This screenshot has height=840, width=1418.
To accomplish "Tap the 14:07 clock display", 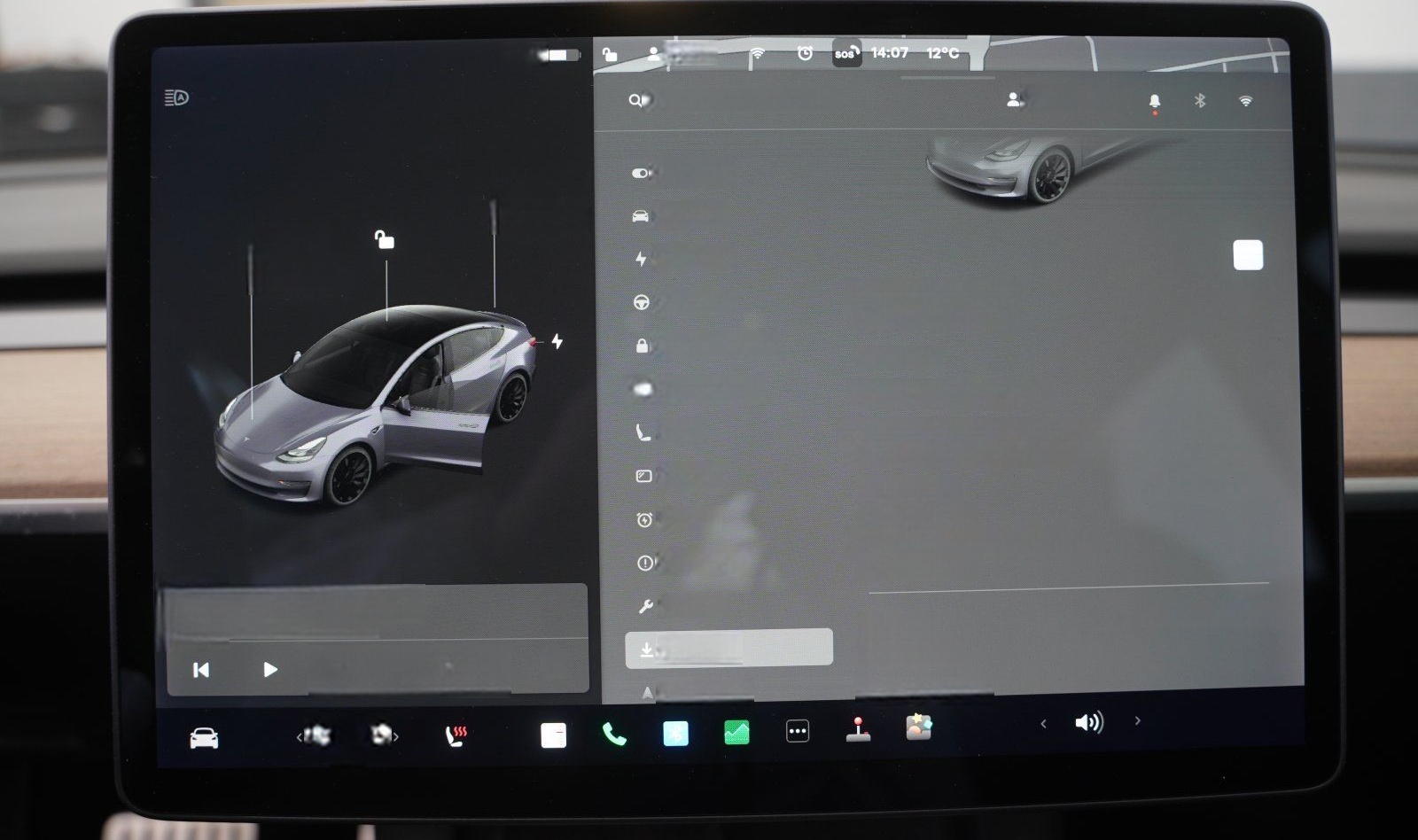I will (889, 53).
